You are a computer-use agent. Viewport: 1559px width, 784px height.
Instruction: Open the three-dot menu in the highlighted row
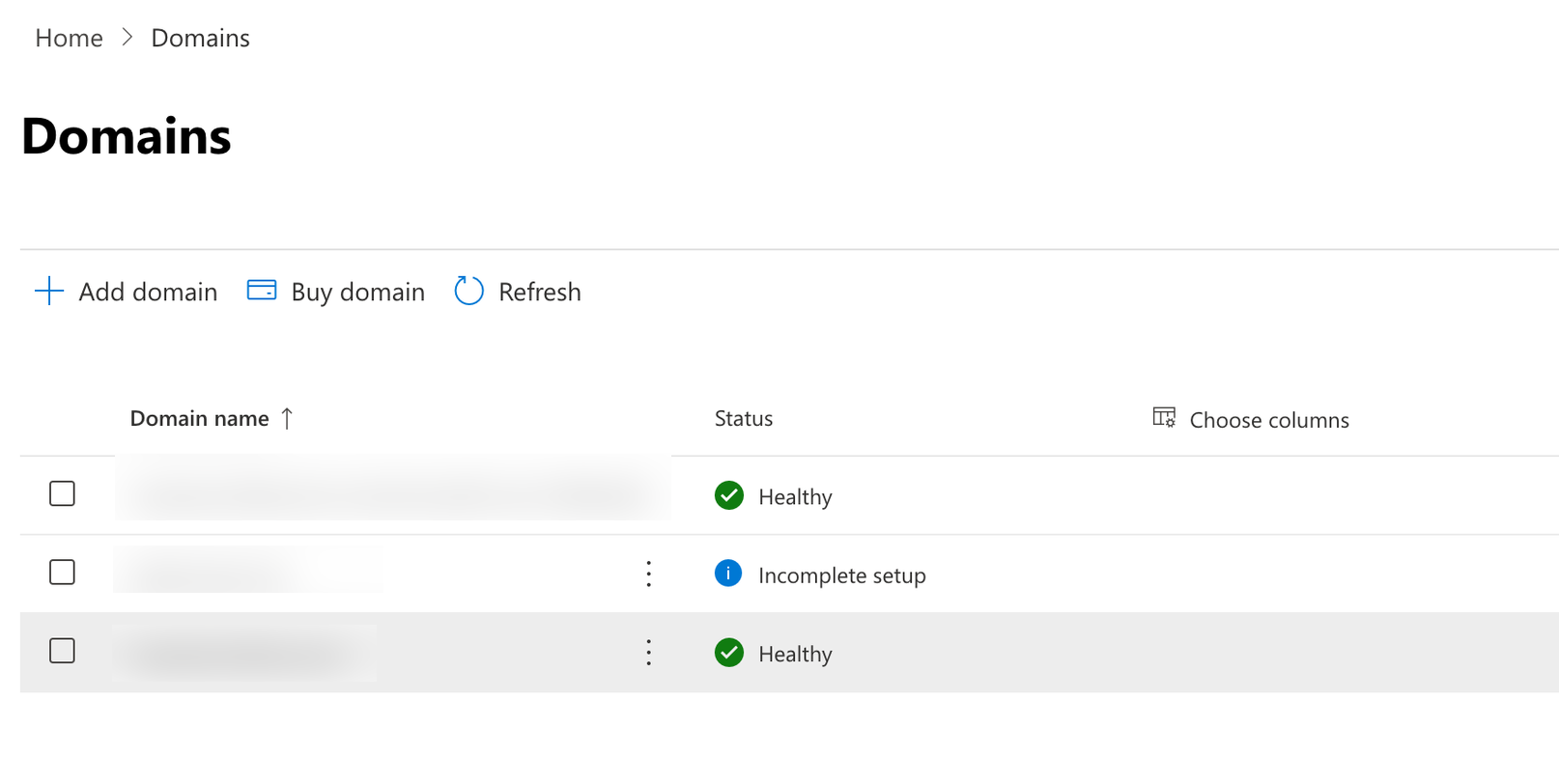click(648, 653)
